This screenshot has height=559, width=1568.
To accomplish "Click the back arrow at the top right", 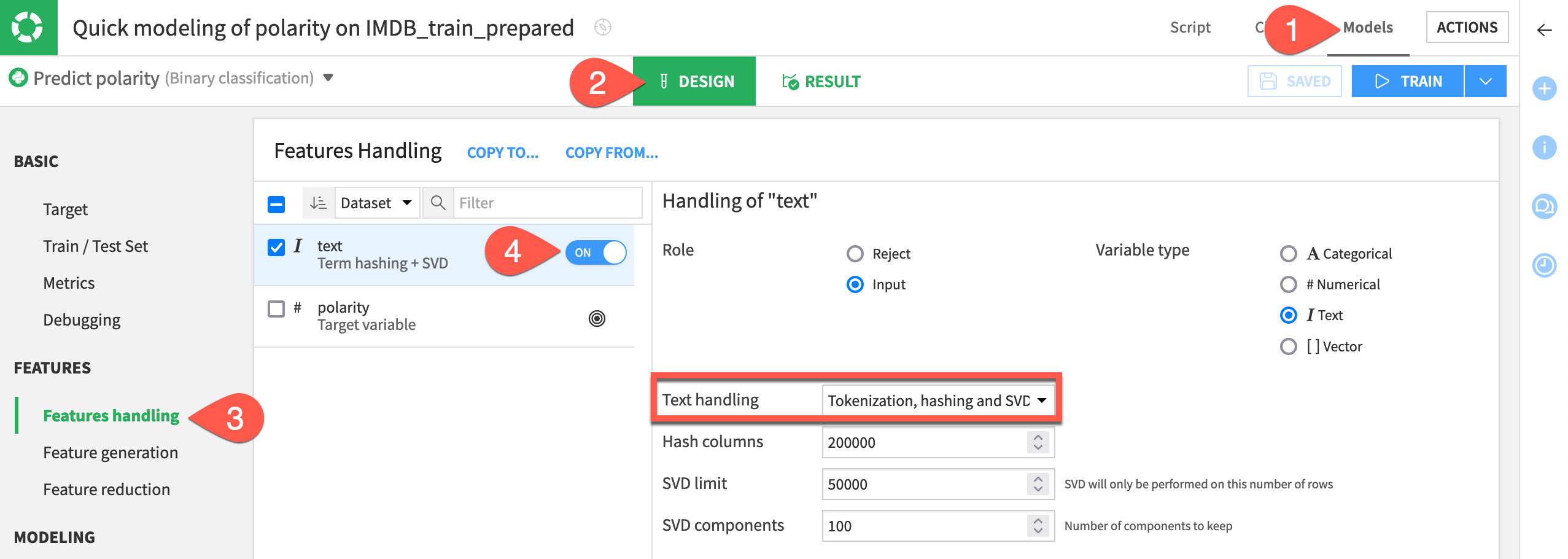I will click(x=1545, y=29).
